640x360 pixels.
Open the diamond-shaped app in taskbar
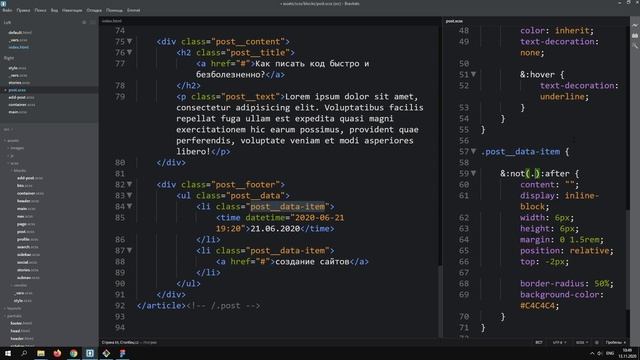106,353
